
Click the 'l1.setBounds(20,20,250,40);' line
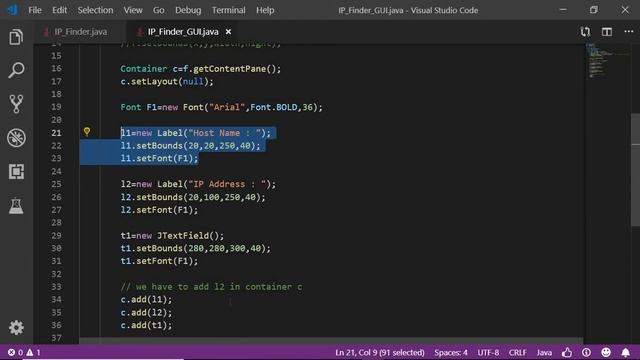pos(190,146)
